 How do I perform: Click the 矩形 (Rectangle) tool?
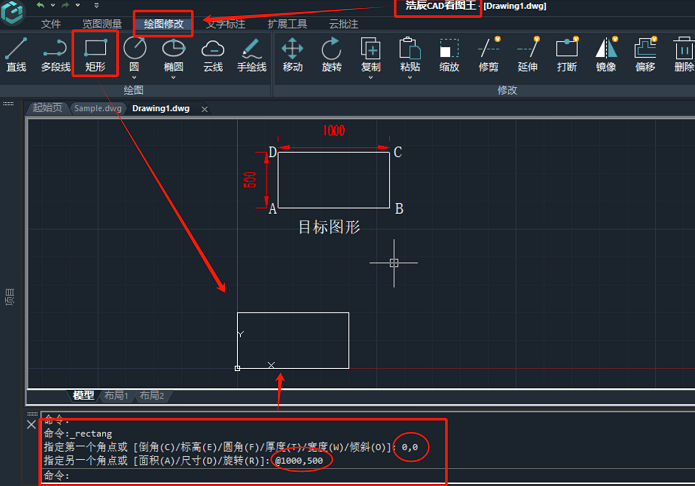pos(95,54)
